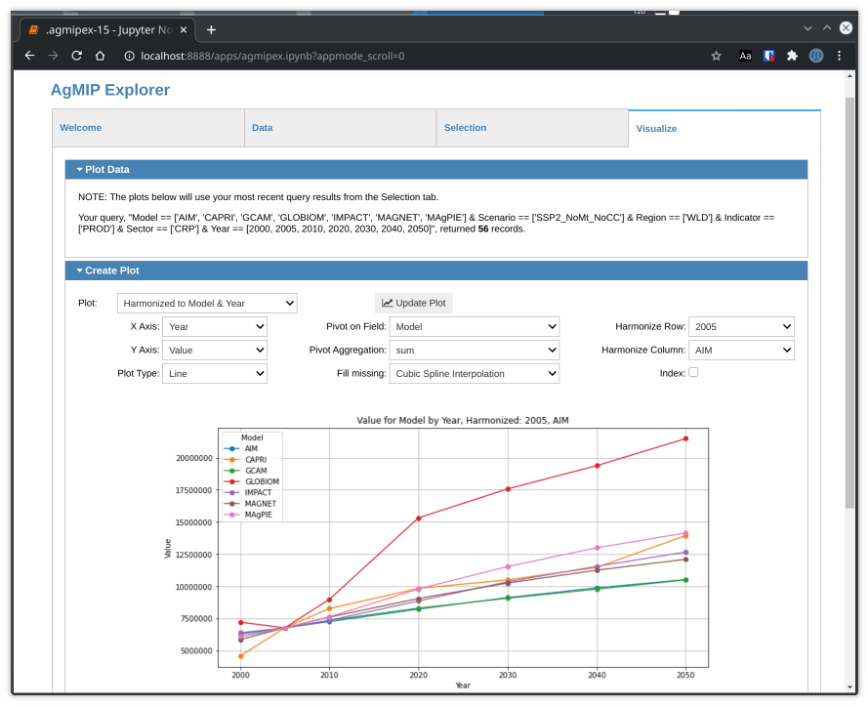Click the browser back arrow
Viewport: 868px width, 706px height.
click(x=30, y=56)
